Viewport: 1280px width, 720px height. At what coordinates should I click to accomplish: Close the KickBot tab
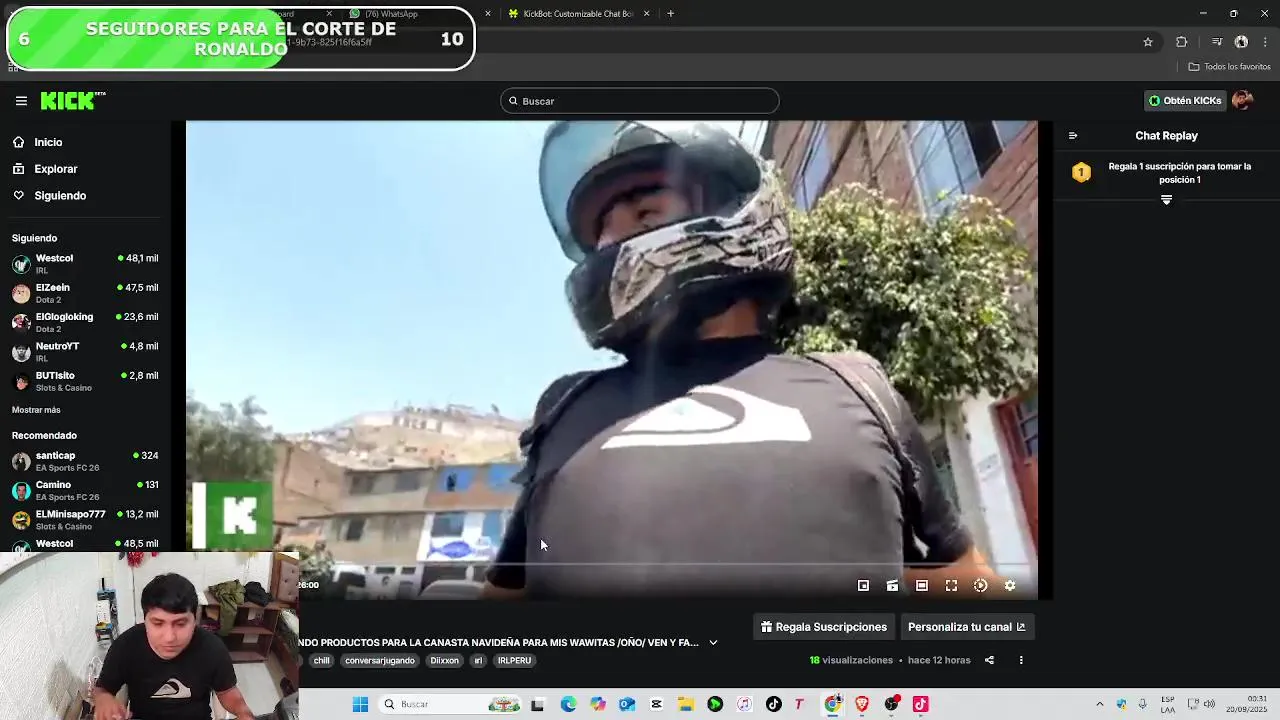point(646,14)
